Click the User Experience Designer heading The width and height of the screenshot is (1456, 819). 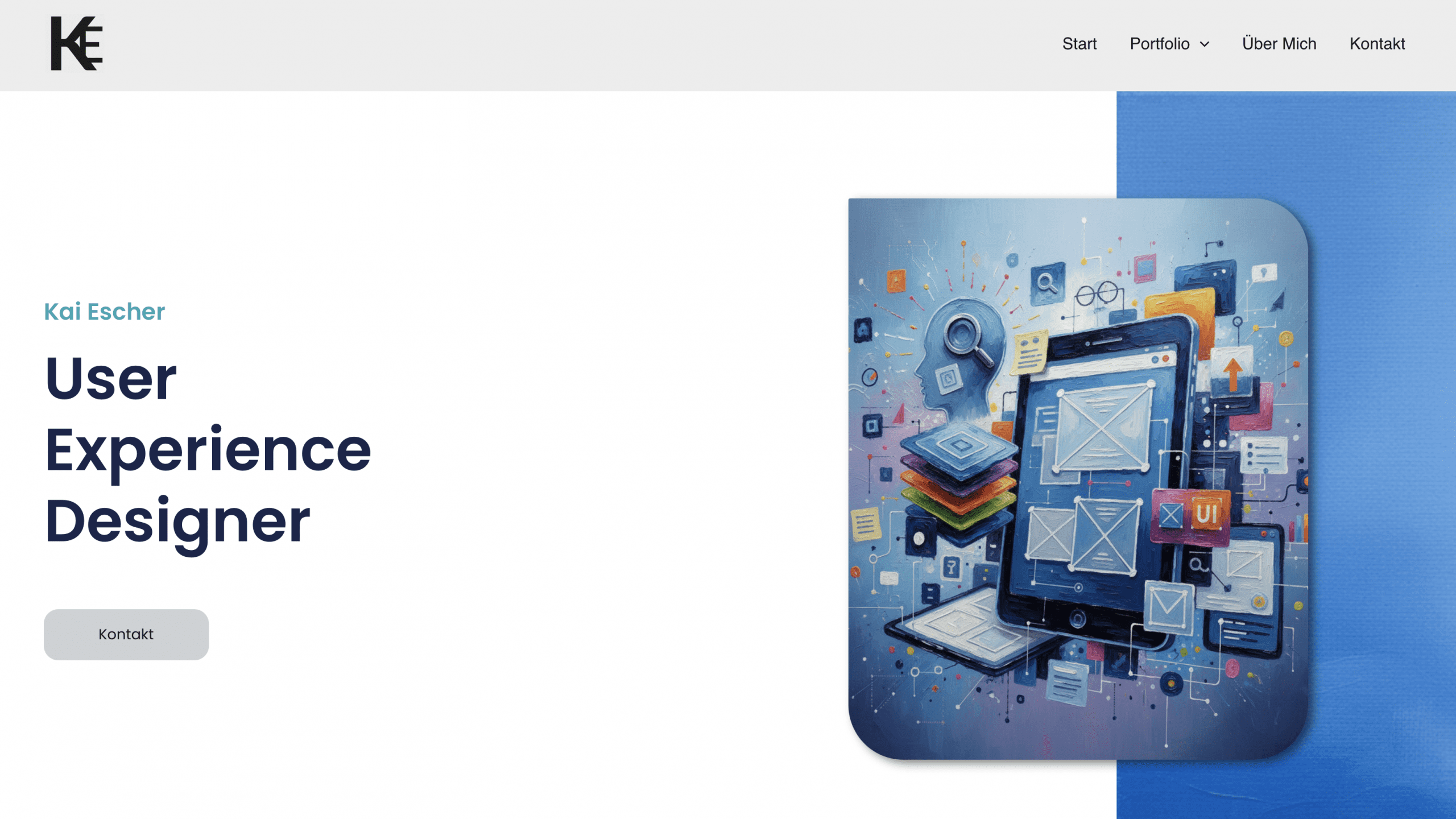(208, 449)
